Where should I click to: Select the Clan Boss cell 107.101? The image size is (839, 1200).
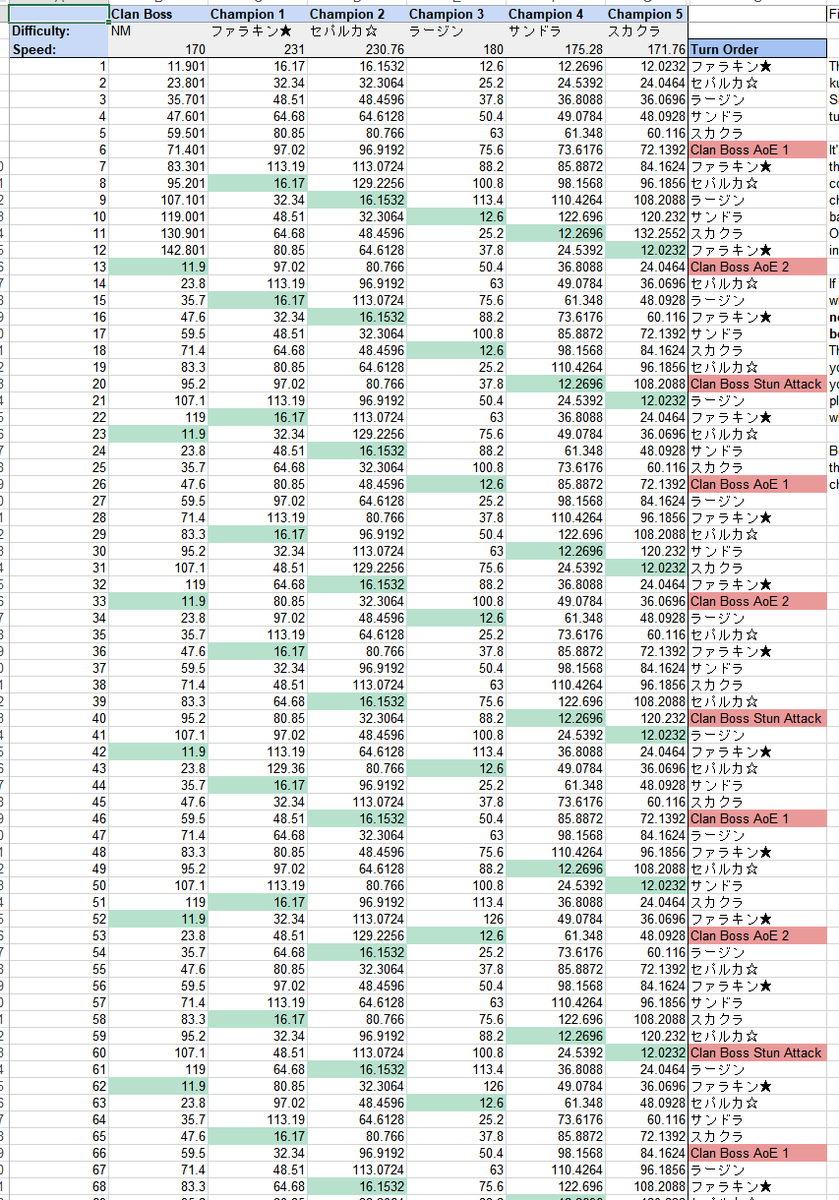tap(158, 200)
